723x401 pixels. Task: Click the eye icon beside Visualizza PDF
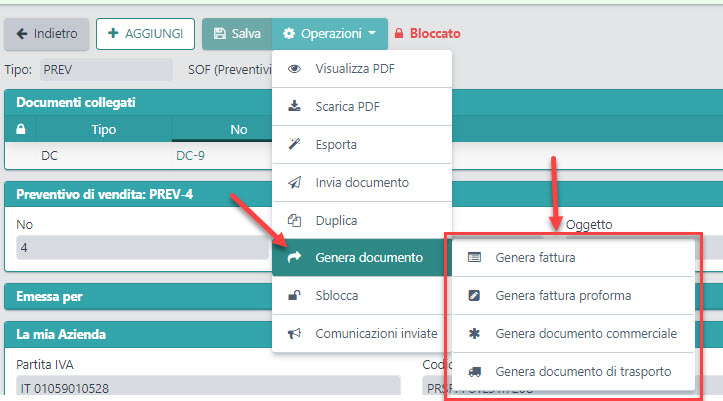coord(294,69)
